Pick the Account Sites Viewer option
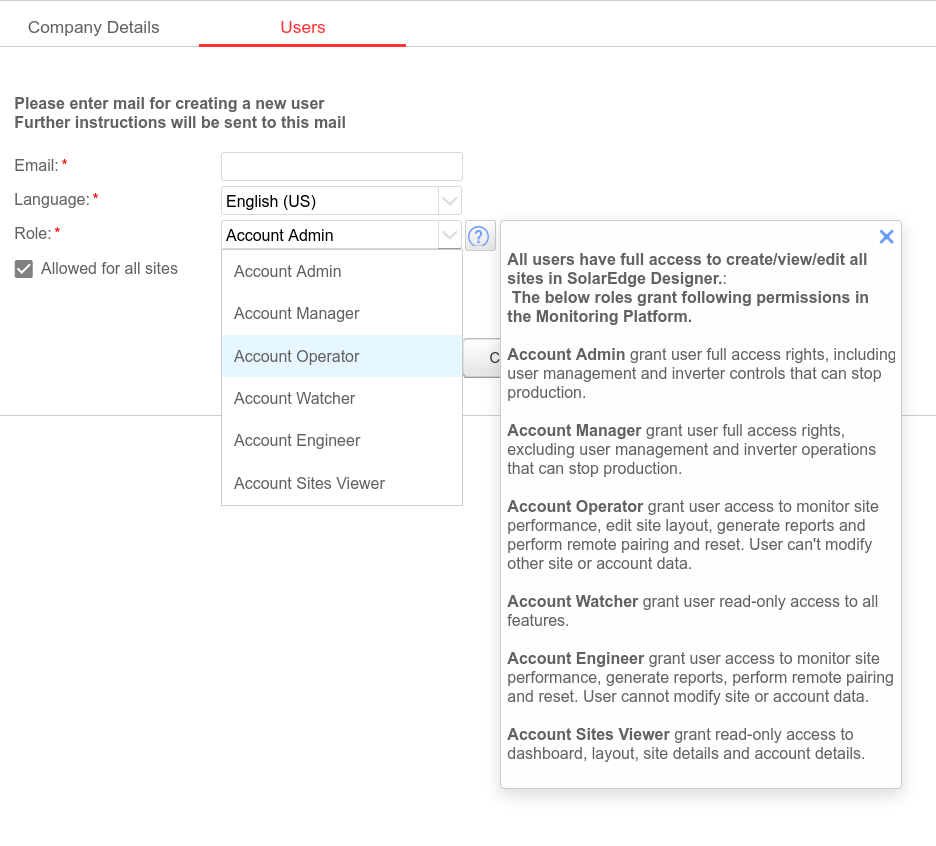 coord(309,484)
